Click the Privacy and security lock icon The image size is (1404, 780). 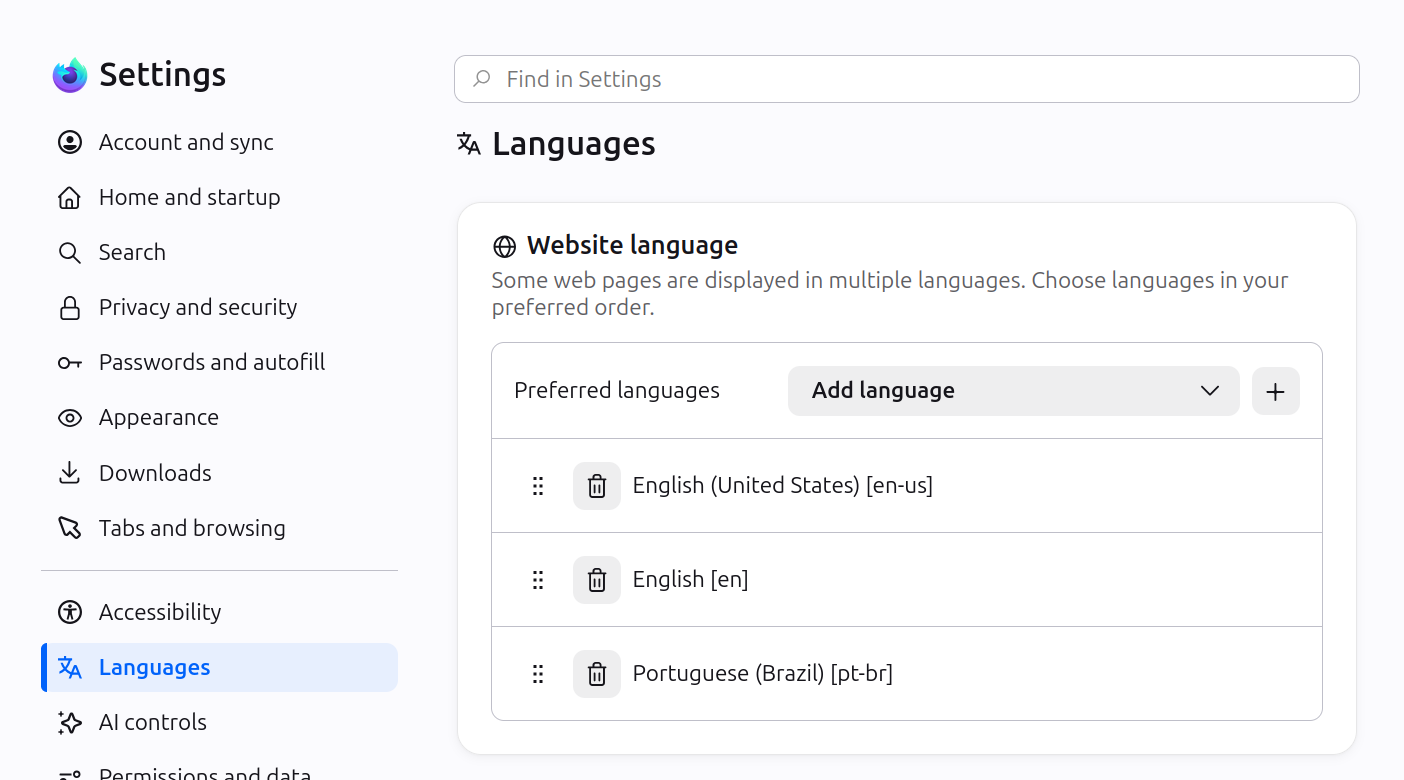point(70,307)
